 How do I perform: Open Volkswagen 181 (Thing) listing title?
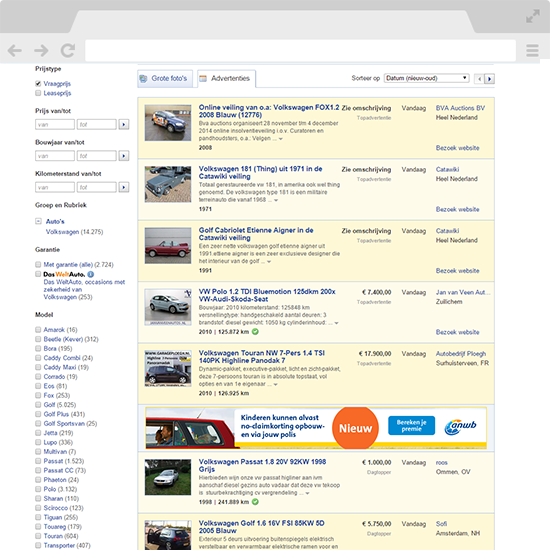[260, 173]
